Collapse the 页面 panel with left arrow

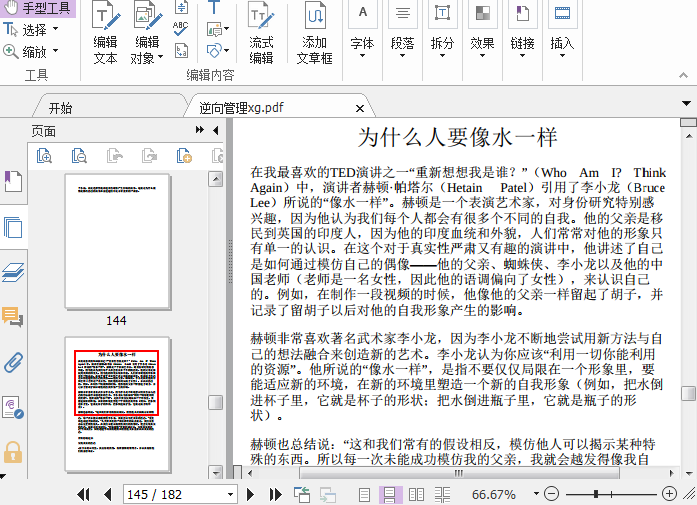click(216, 130)
